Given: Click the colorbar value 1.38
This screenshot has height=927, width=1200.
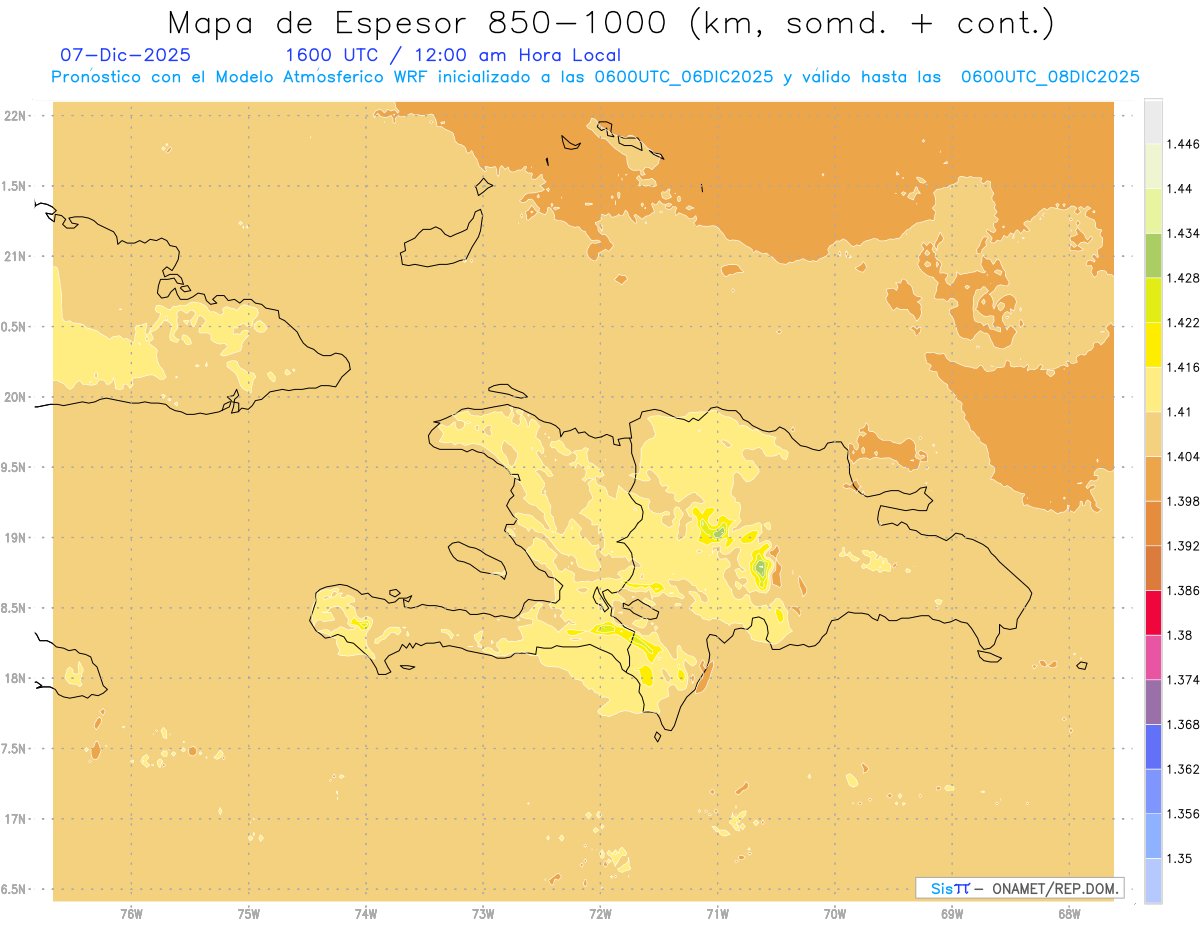Looking at the screenshot, I should pos(1180,635).
